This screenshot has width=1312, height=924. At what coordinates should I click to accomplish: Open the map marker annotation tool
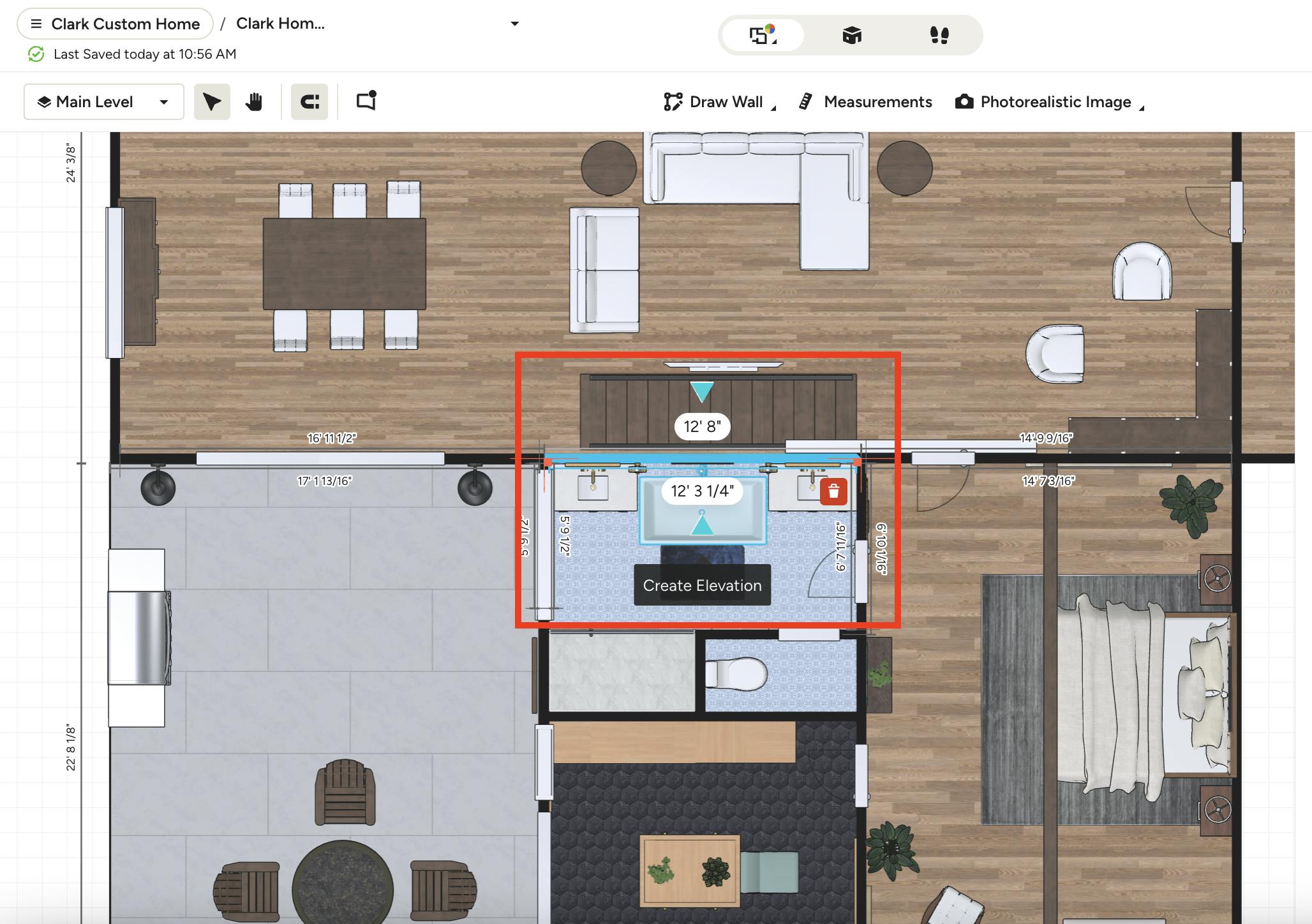click(365, 101)
